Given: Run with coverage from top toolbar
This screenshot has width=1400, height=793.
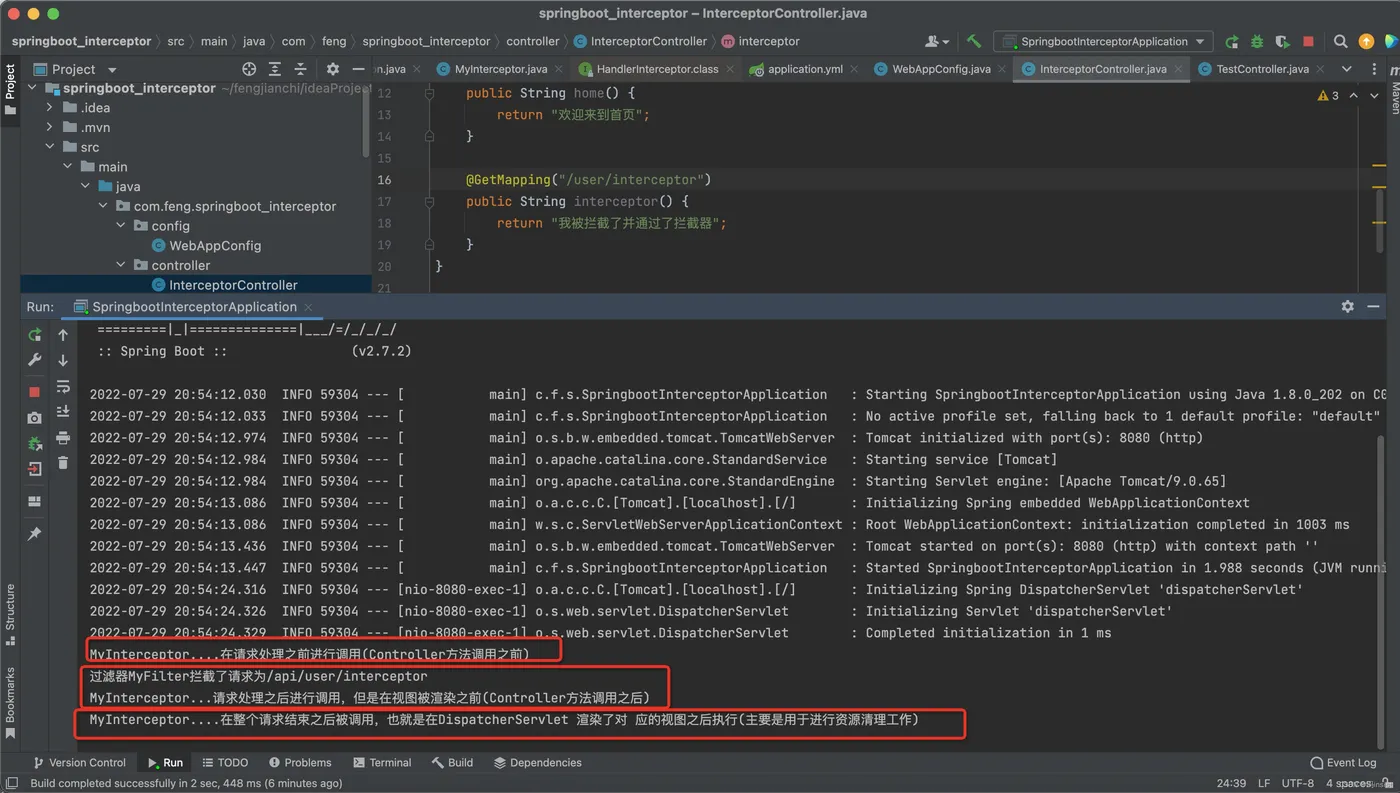Looking at the screenshot, I should 1282,41.
